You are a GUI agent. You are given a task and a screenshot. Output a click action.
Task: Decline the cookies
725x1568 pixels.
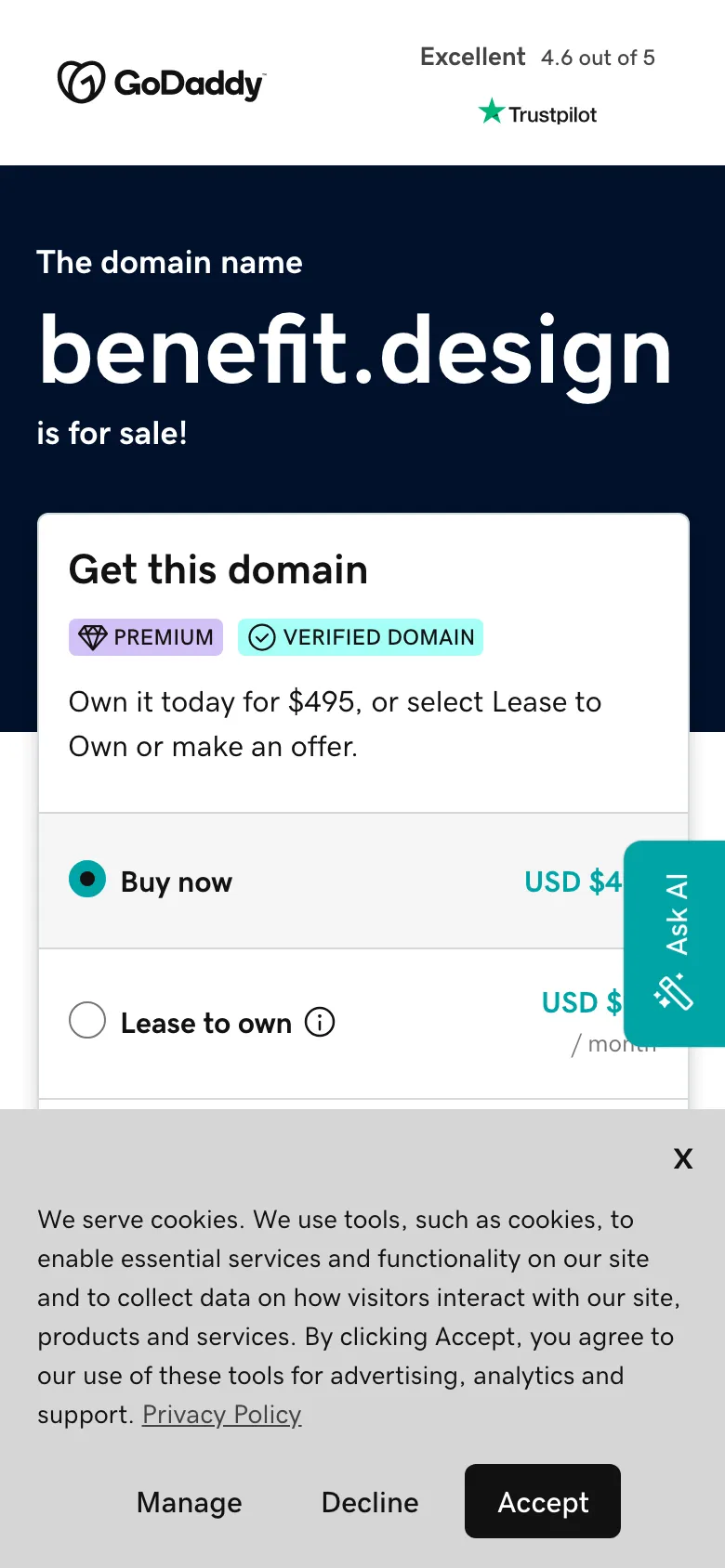pyautogui.click(x=370, y=1502)
